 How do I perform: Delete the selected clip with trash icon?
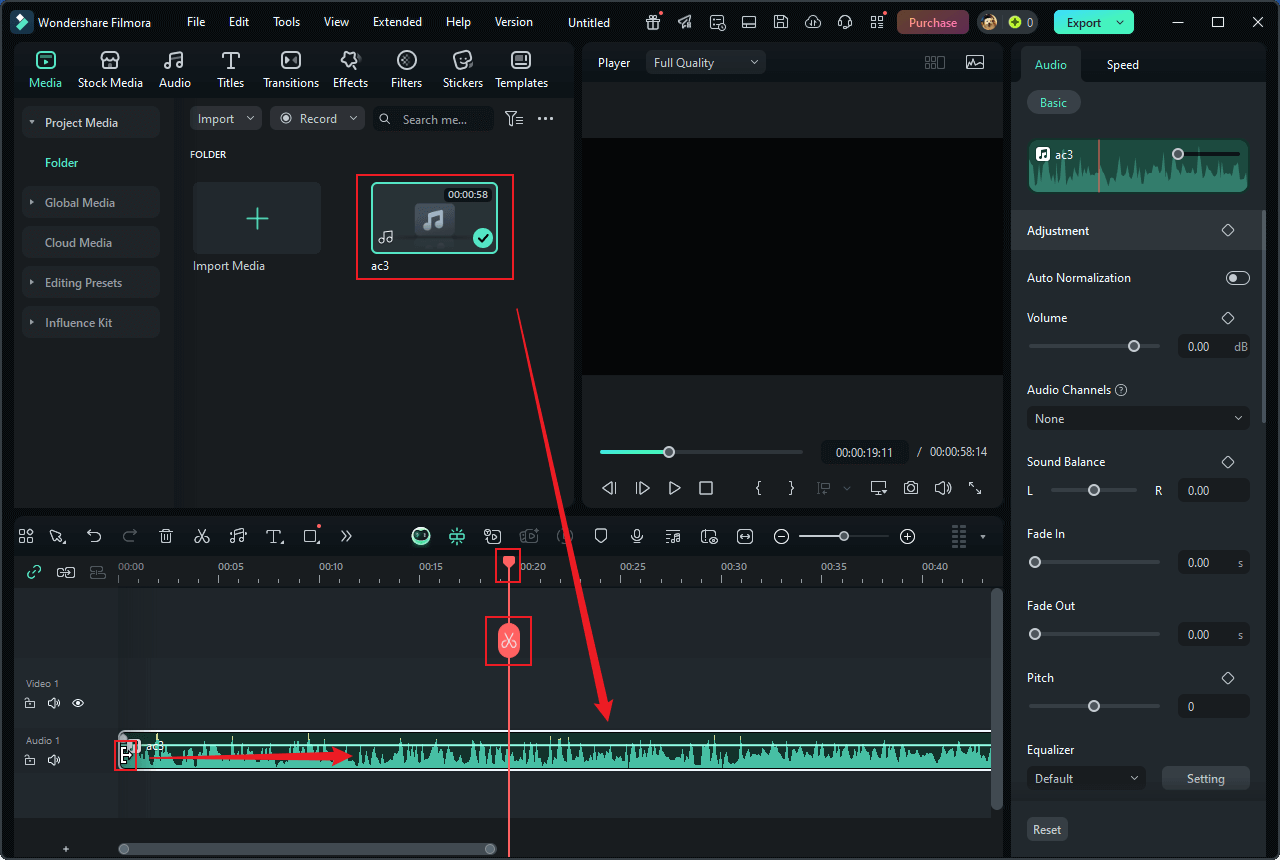click(166, 537)
